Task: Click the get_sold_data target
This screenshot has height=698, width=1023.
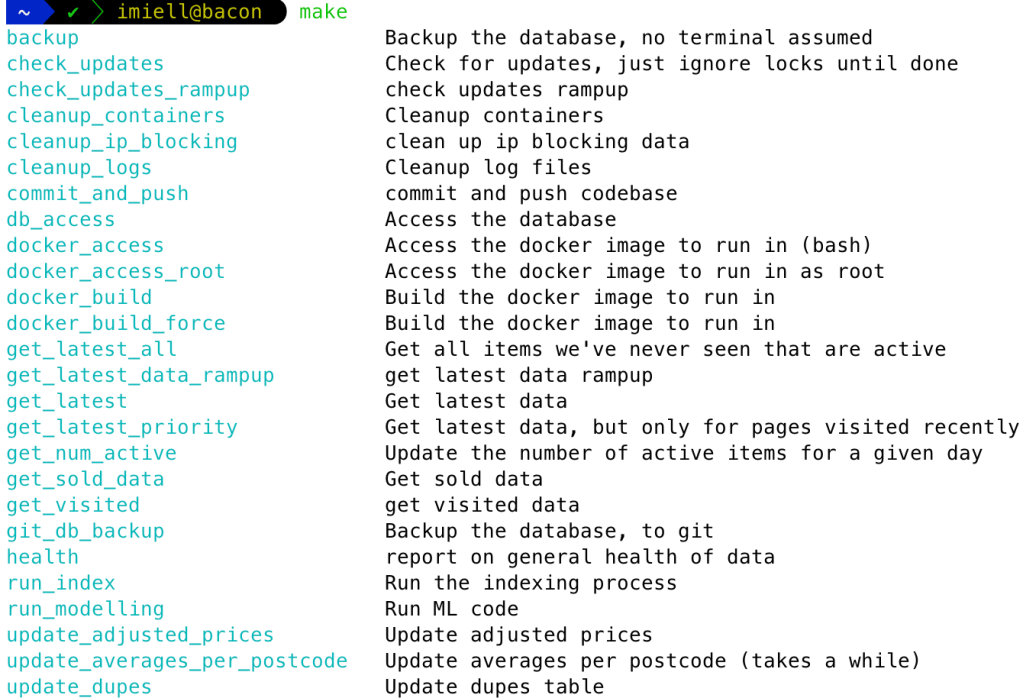Action: coord(85,480)
